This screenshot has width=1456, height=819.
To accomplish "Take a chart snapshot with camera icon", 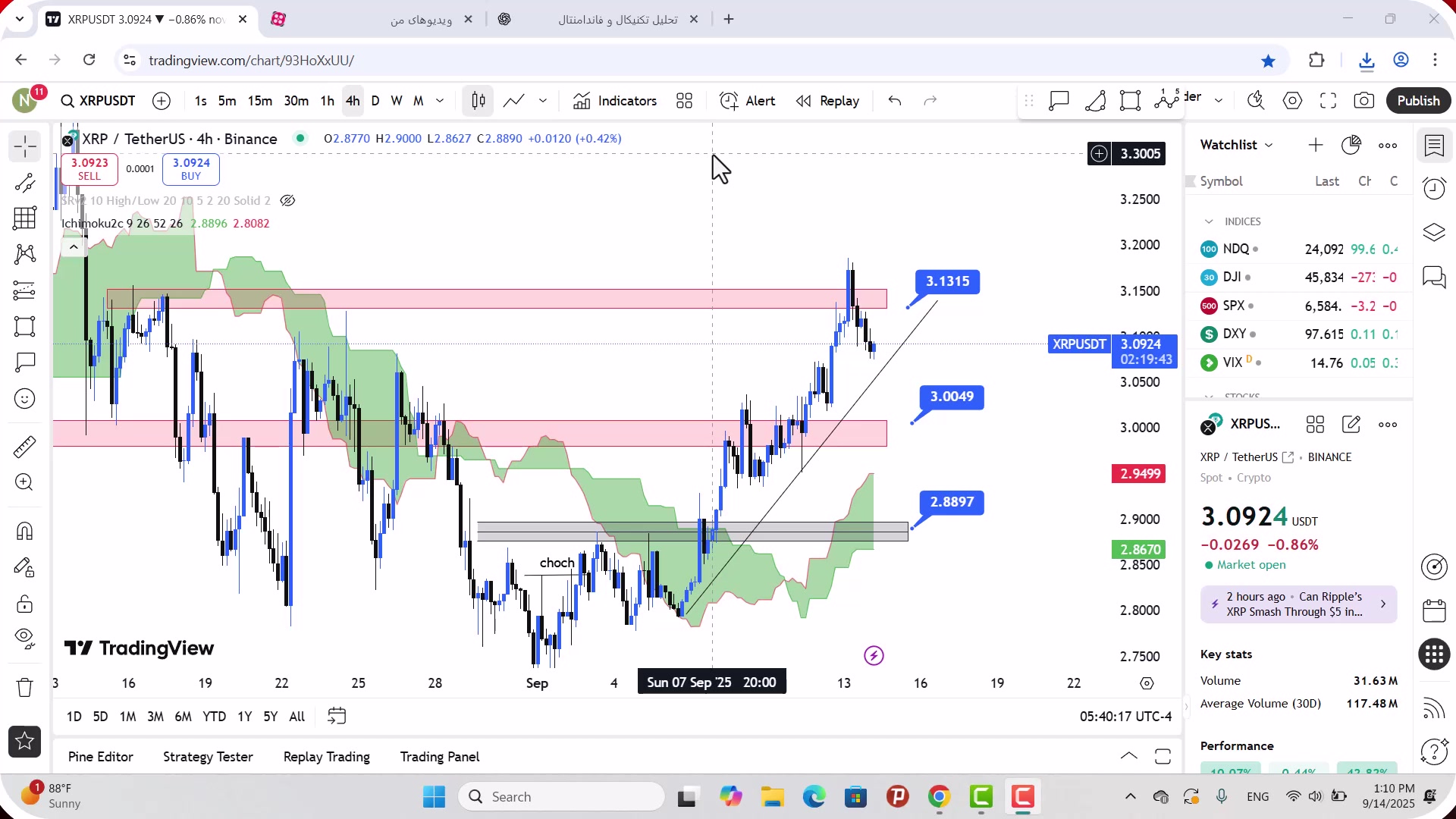I will (1364, 101).
